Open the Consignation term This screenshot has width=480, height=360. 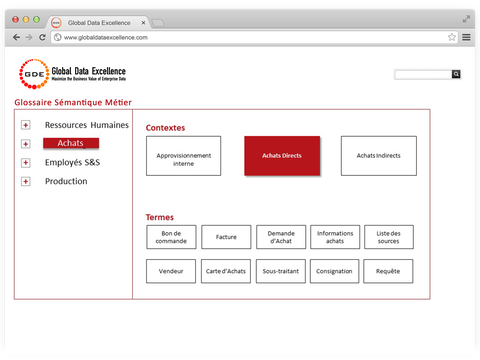[334, 271]
